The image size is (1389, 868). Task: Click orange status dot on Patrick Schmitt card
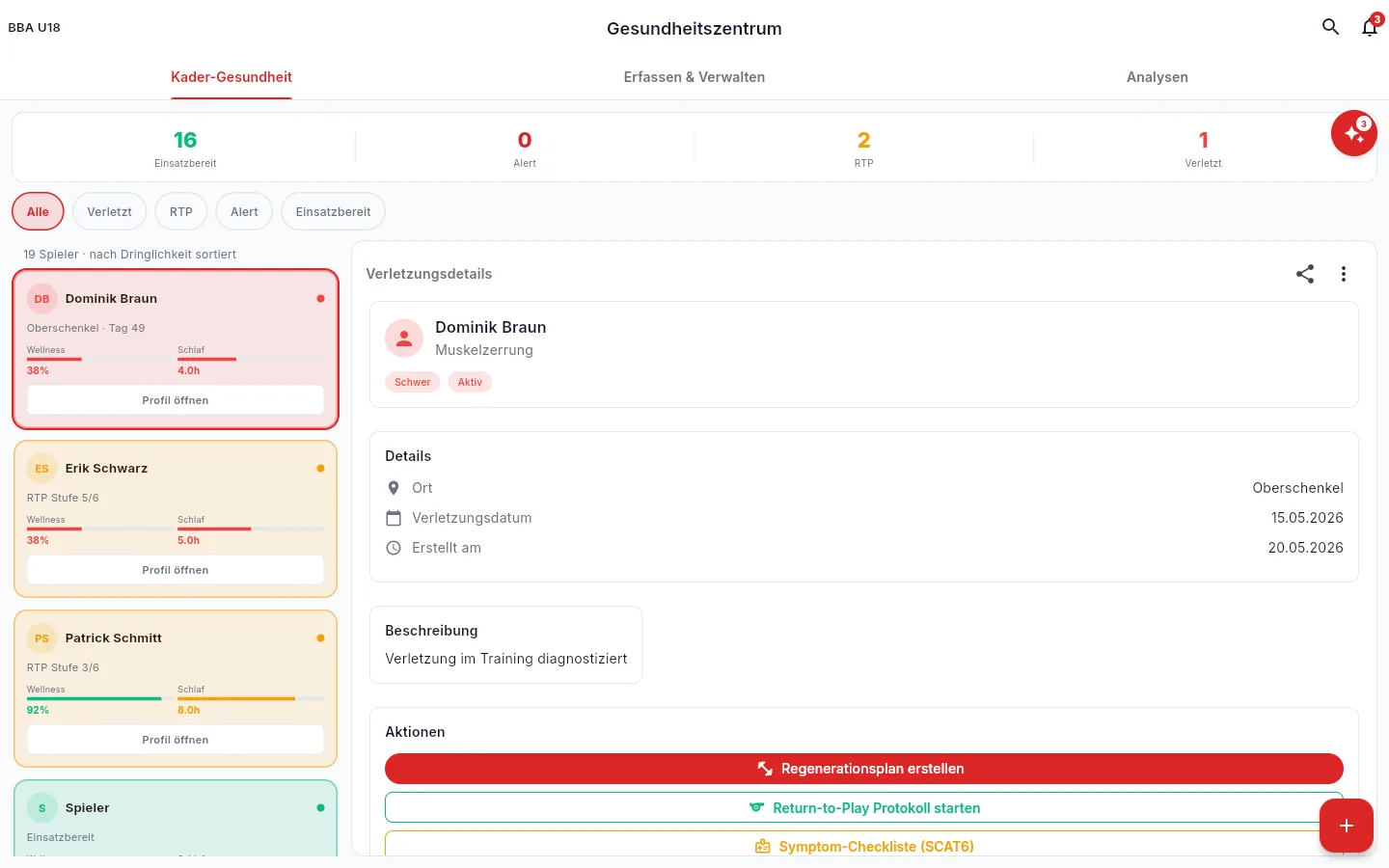(x=320, y=638)
